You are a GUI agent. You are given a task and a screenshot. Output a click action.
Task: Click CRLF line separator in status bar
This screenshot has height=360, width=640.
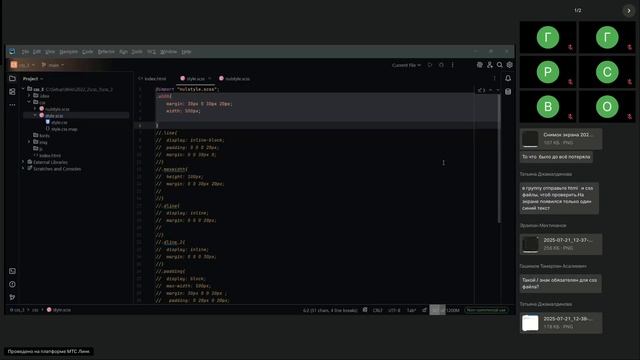pyautogui.click(x=378, y=310)
